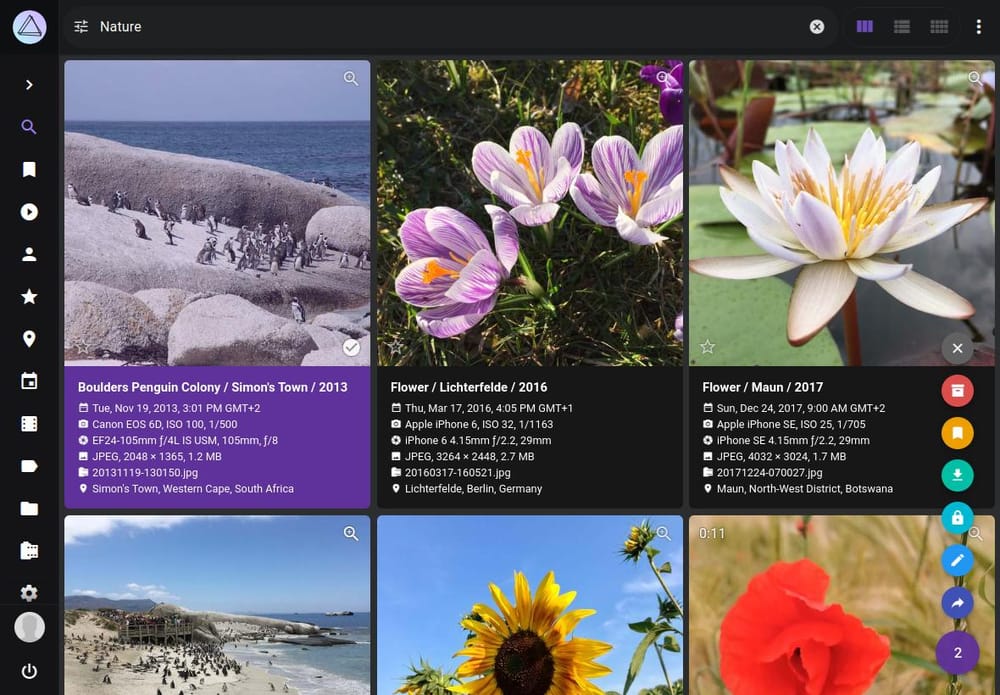Toggle the favorite star on the crocus photo
Screen dimensions: 1000x695
(x=397, y=347)
